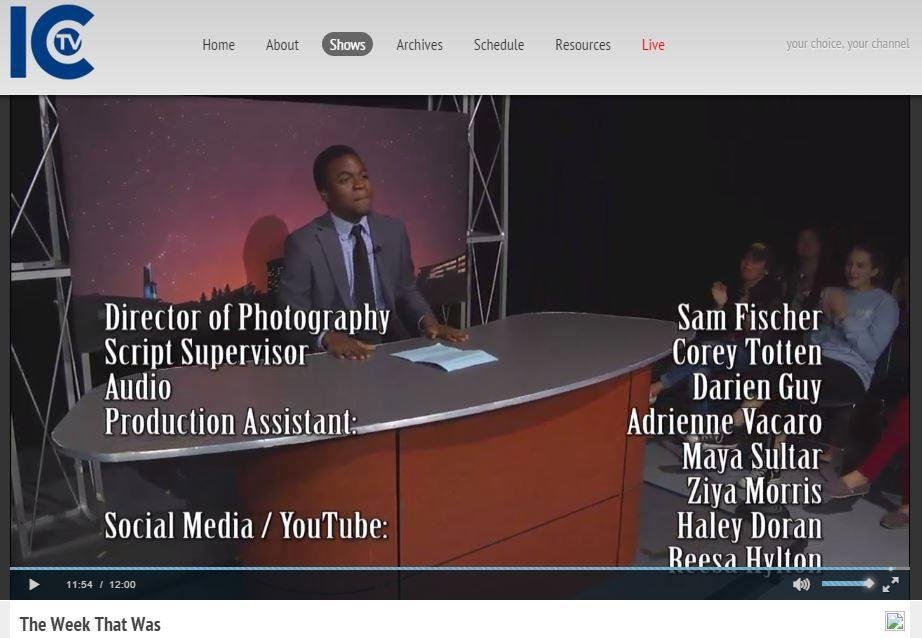Enter fullscreen mode
The width and height of the screenshot is (922, 638).
[890, 584]
